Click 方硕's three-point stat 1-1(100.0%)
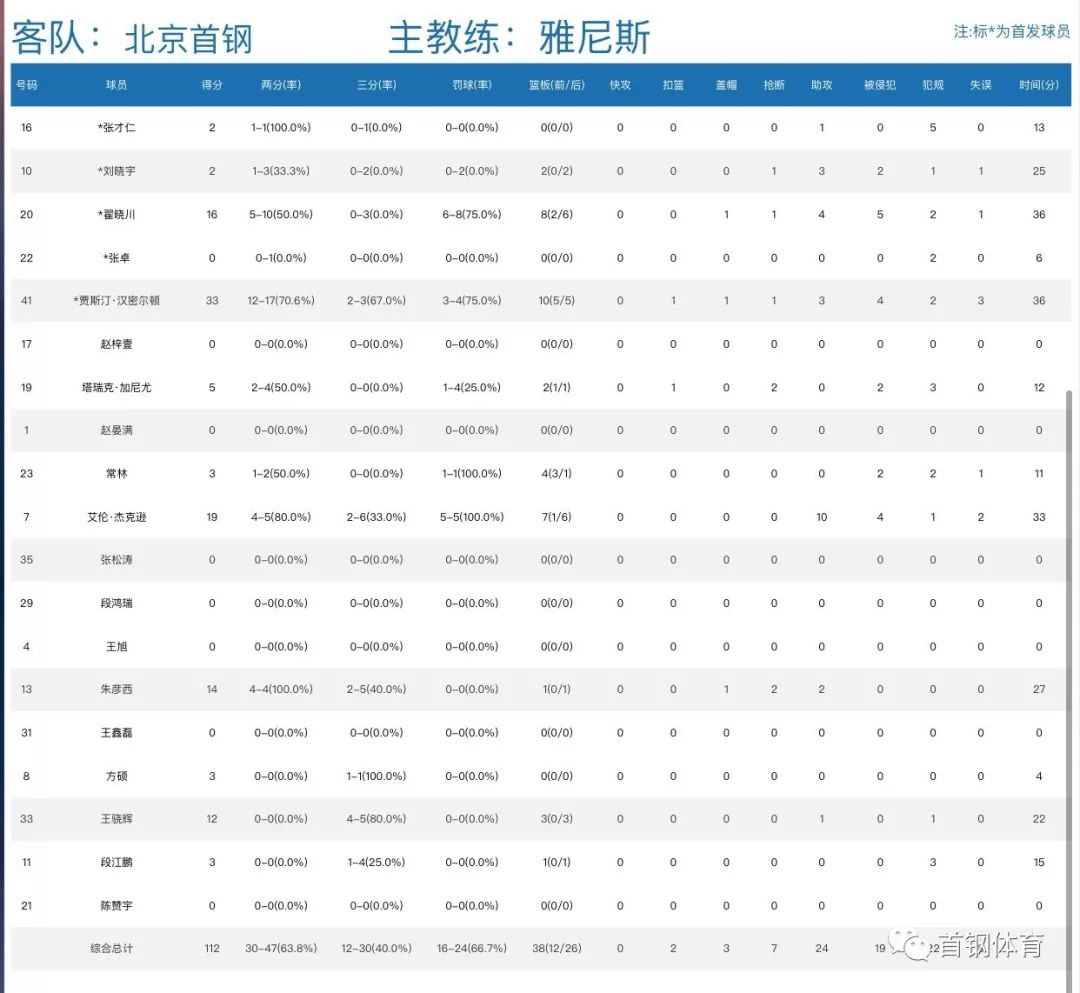This screenshot has height=993, width=1080. (376, 775)
